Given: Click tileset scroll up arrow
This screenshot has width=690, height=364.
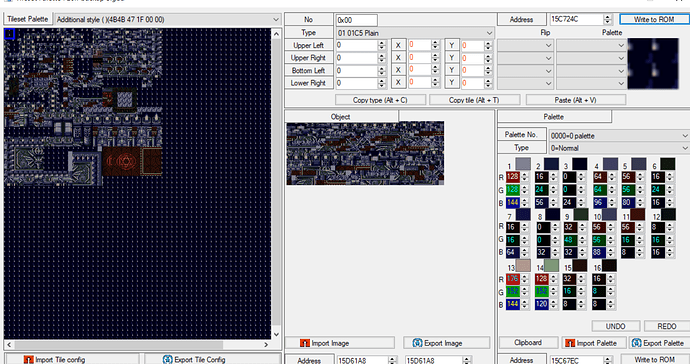Looking at the screenshot, I should tap(276, 34).
